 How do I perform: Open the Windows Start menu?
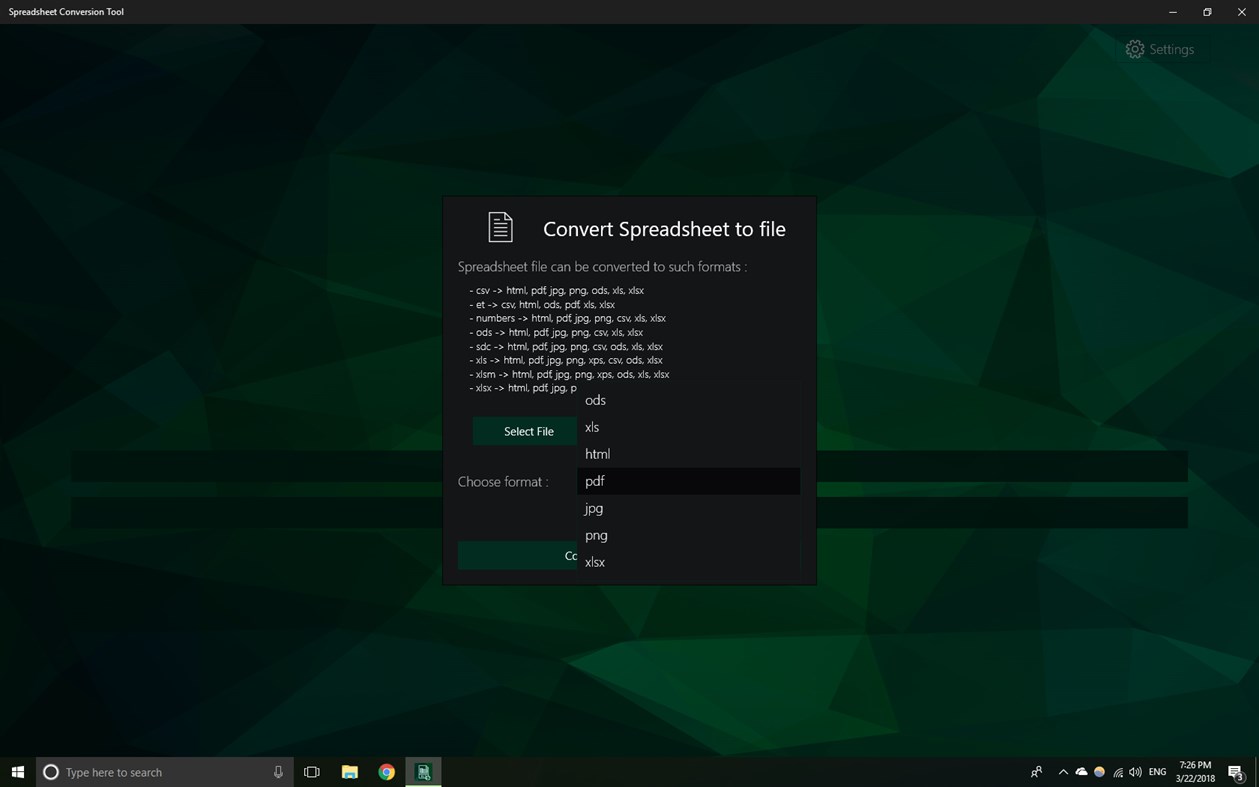coord(19,771)
